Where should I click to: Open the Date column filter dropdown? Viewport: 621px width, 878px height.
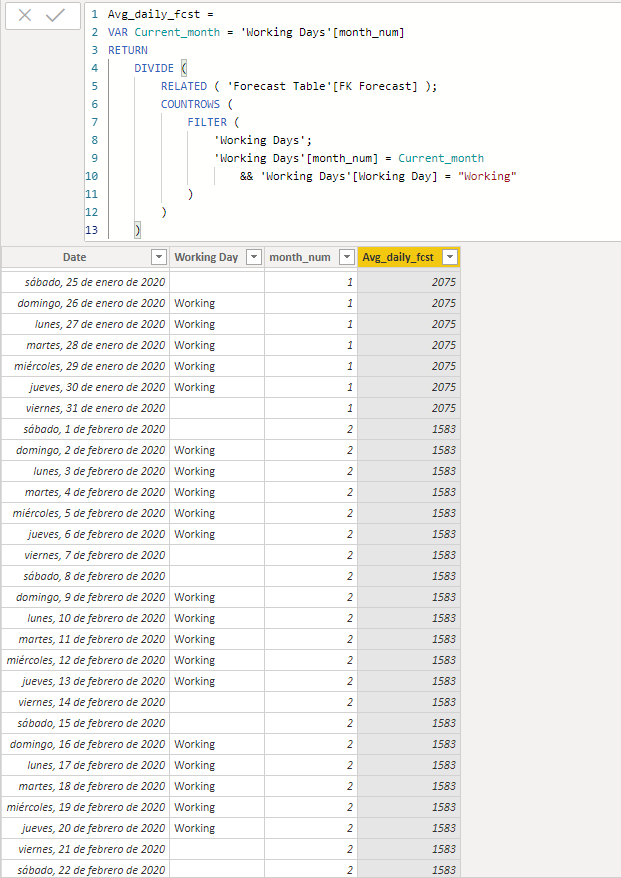pos(159,257)
